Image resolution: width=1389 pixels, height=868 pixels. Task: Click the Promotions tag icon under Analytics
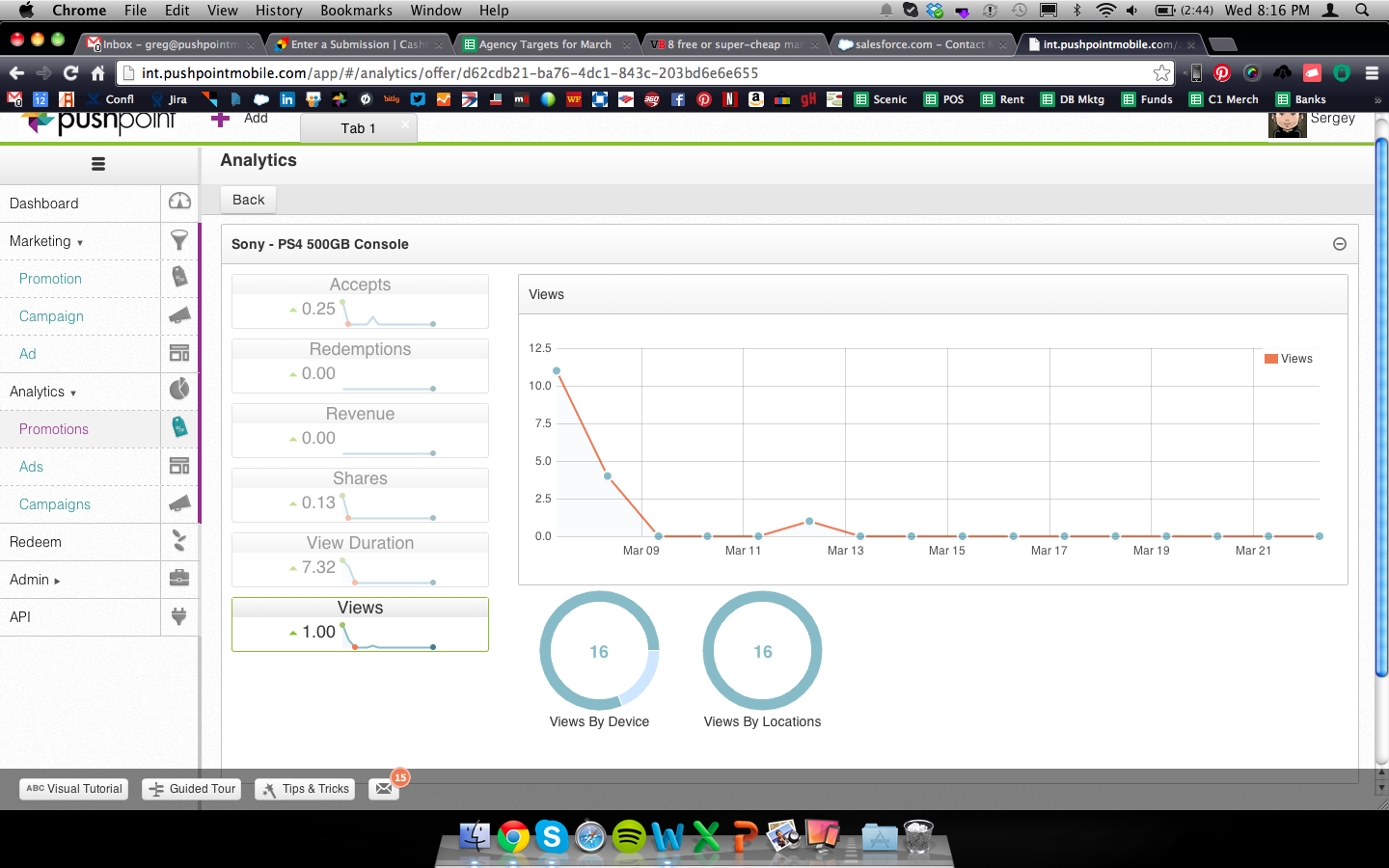[179, 427]
